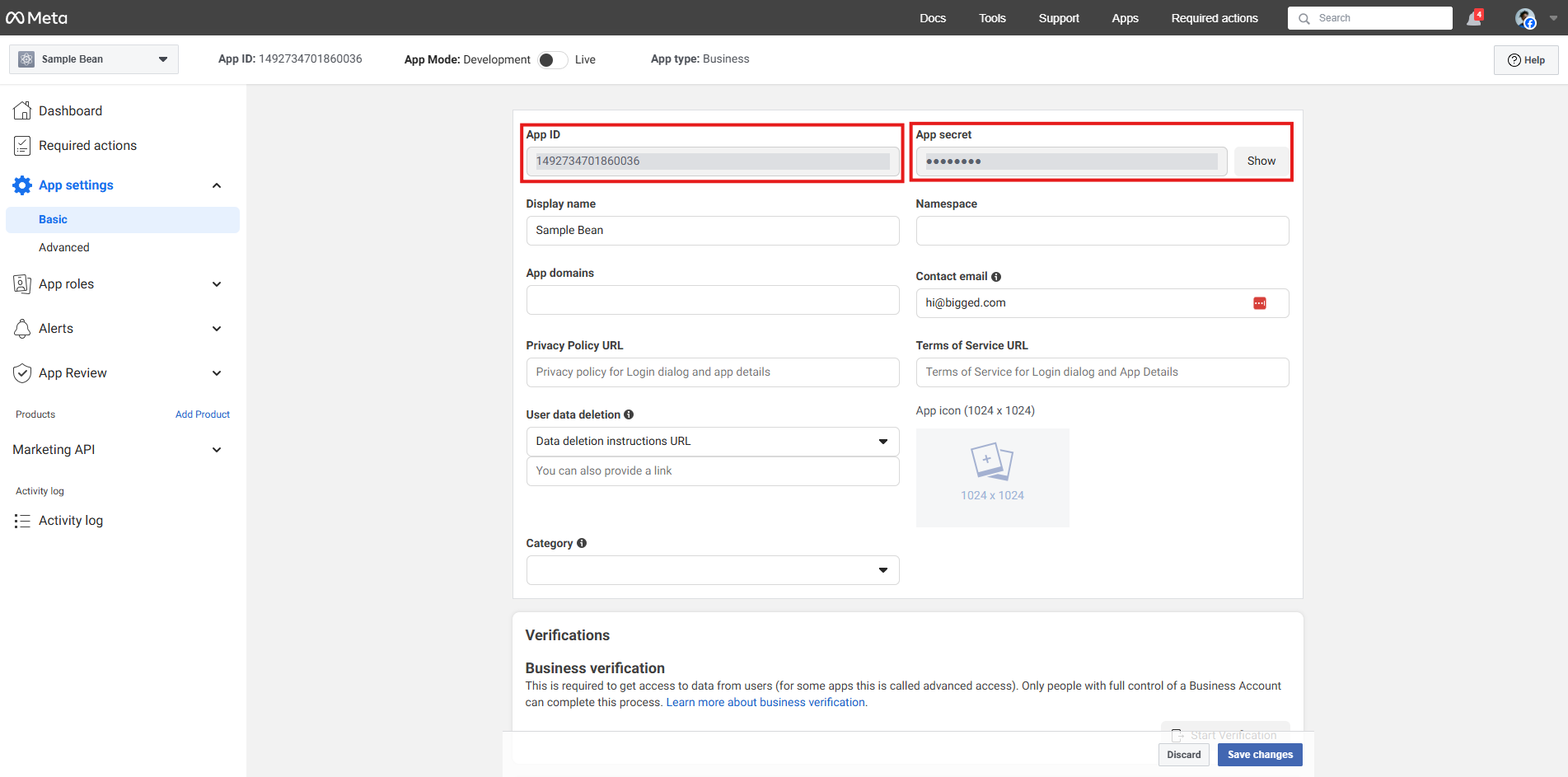Click the red password manager icon in email field
The image size is (1568, 777).
point(1260,303)
